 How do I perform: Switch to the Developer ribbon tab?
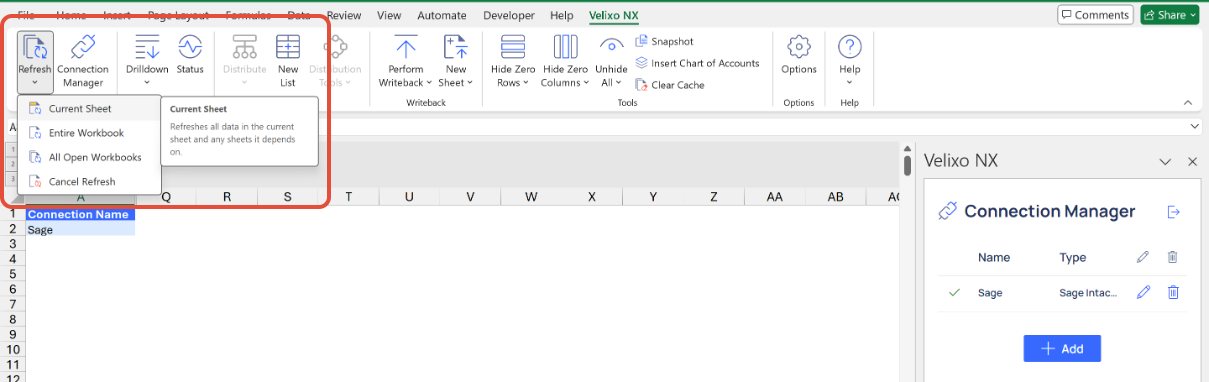point(508,15)
